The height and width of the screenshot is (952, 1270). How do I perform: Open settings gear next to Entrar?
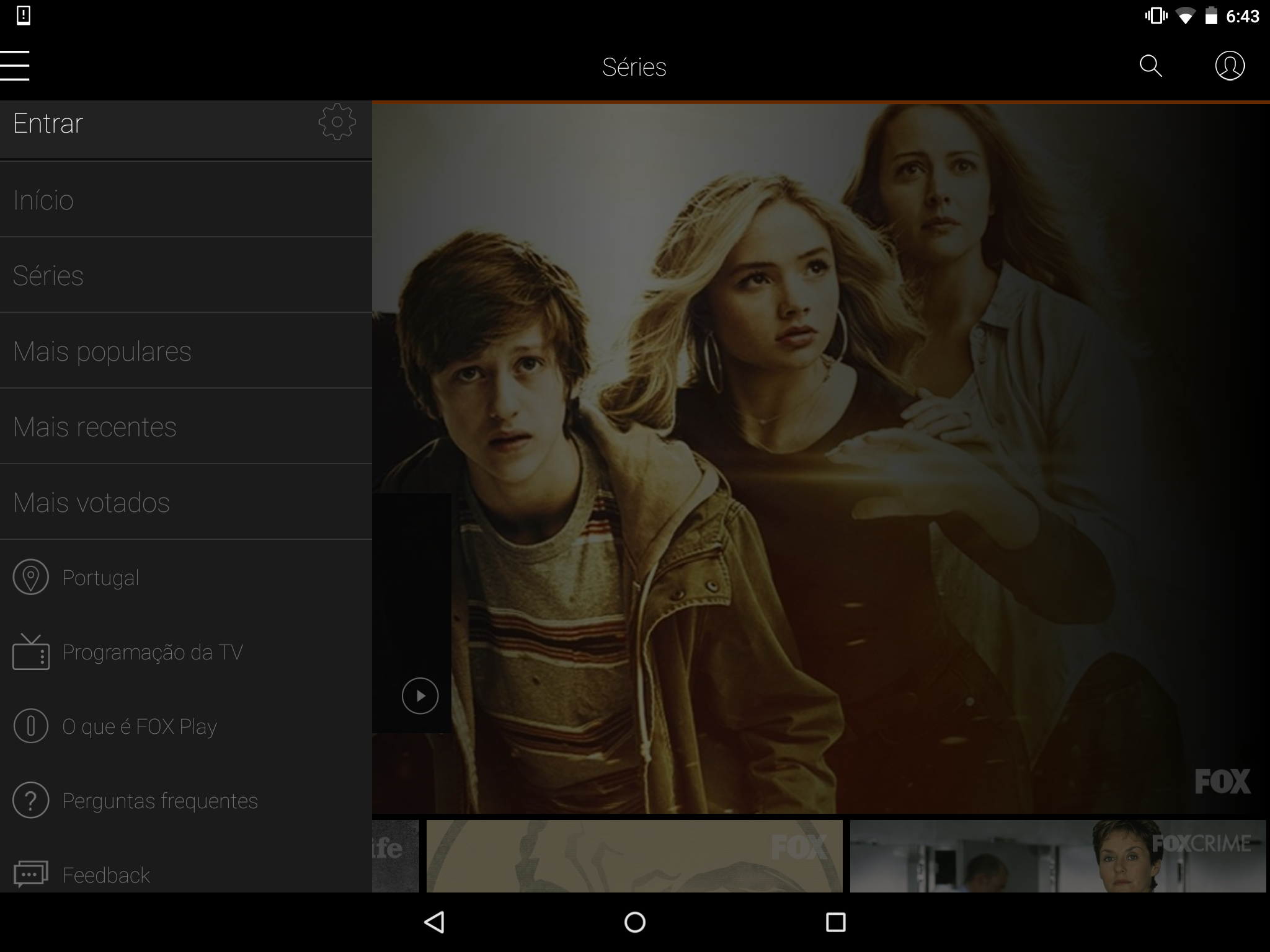click(337, 122)
